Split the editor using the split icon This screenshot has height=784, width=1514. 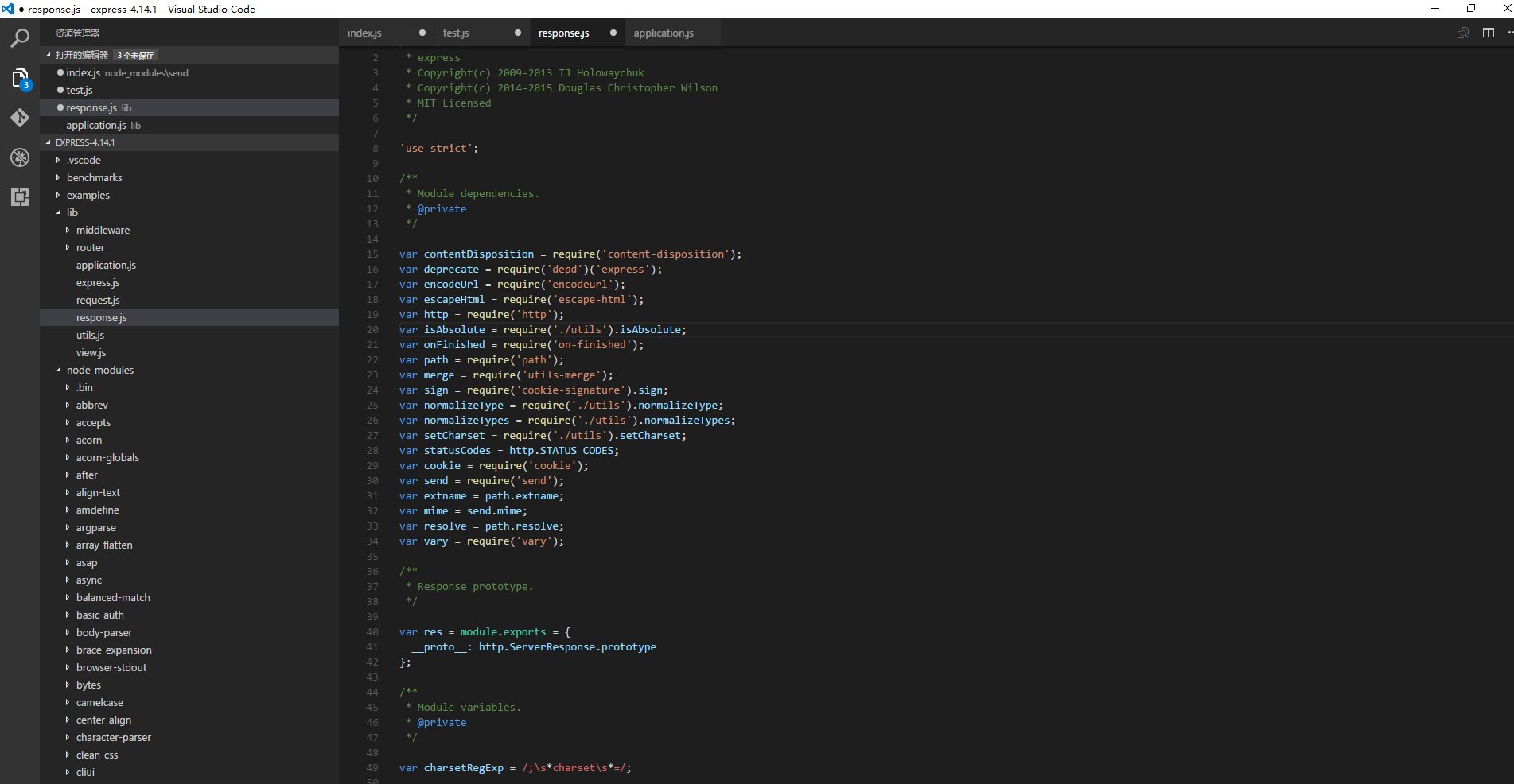point(1489,33)
